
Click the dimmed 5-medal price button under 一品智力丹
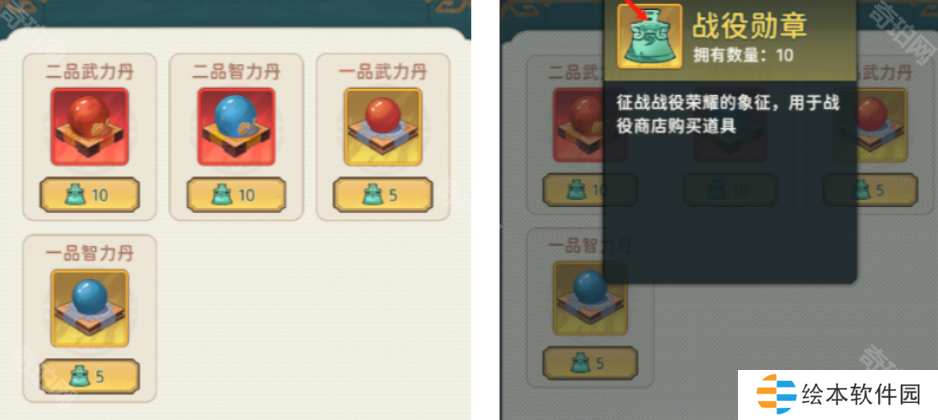pos(590,363)
